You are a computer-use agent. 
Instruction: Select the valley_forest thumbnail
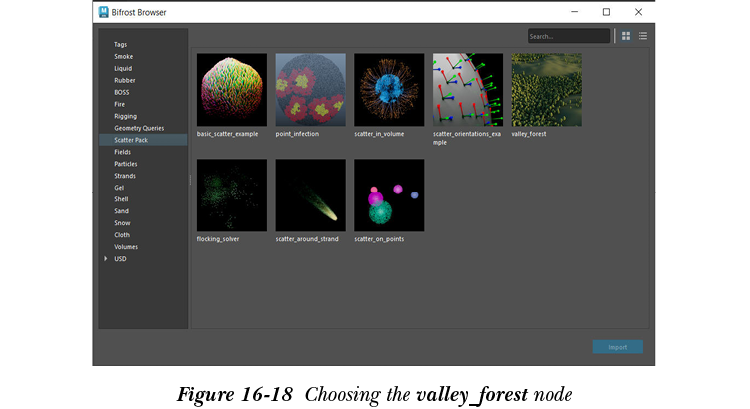(x=546, y=90)
